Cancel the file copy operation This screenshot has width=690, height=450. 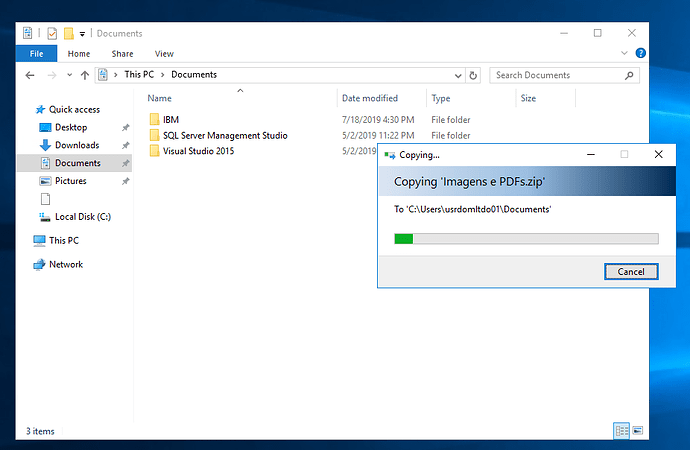[631, 272]
